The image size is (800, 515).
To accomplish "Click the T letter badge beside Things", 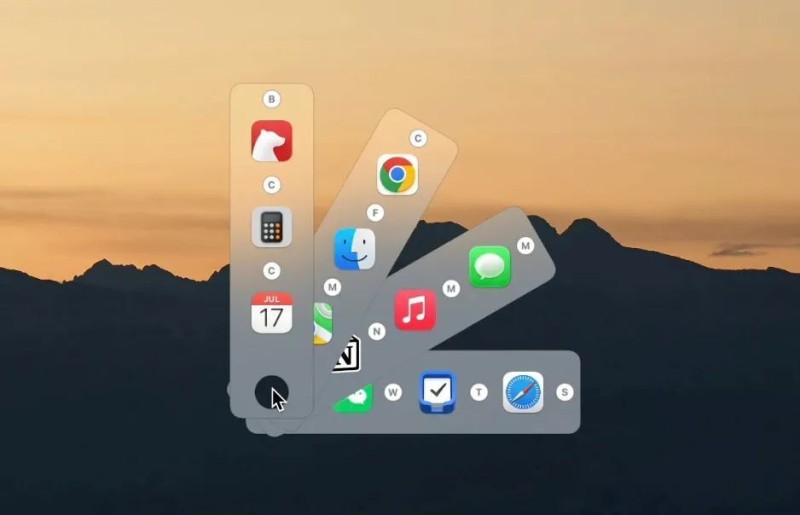I will (x=479, y=393).
